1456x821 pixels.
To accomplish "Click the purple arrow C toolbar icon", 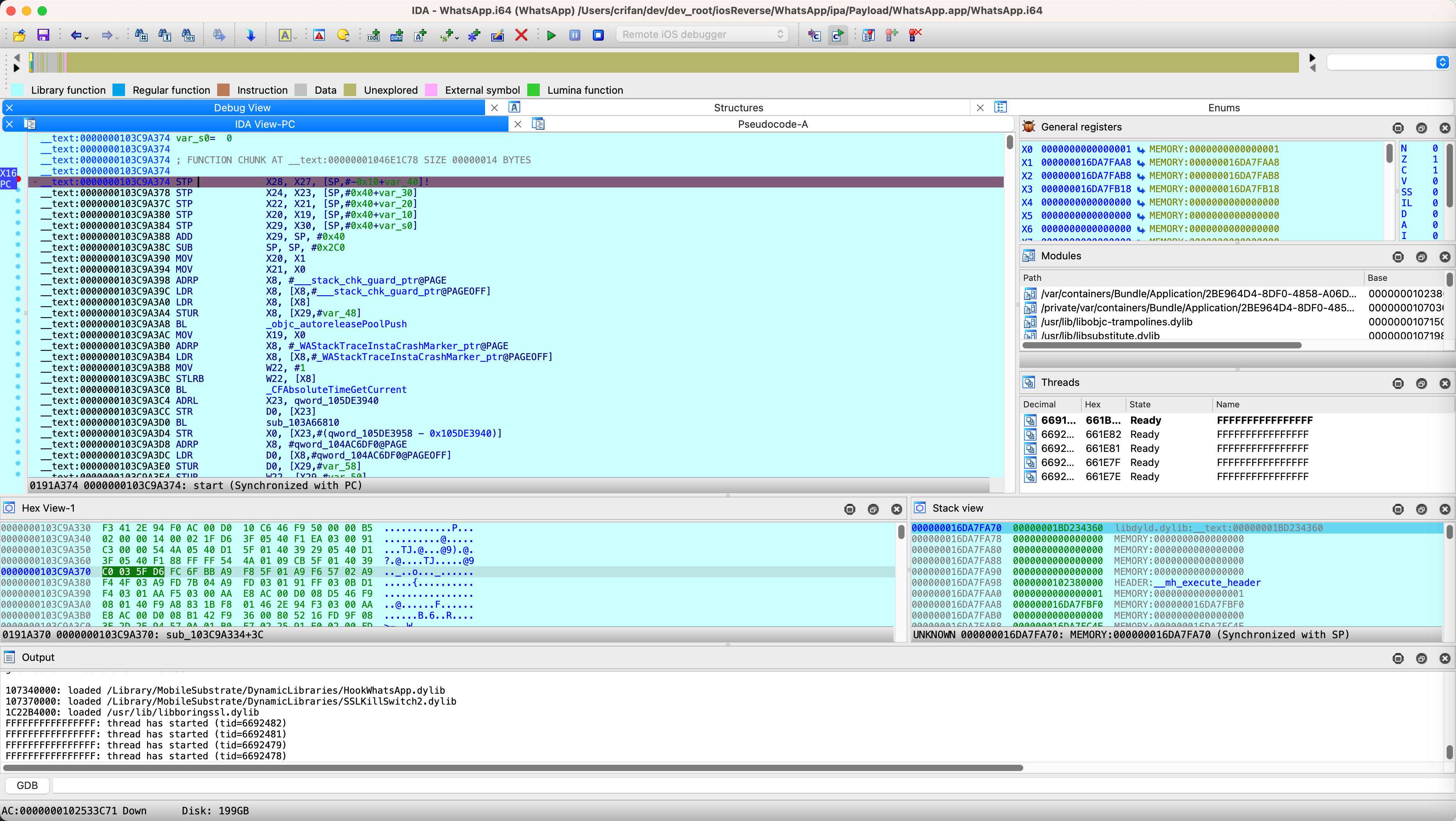I will (814, 35).
